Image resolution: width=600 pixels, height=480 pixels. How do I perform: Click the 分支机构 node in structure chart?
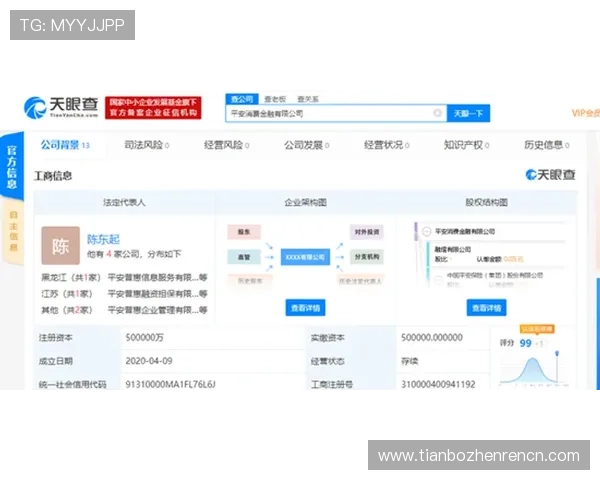pyautogui.click(x=367, y=257)
